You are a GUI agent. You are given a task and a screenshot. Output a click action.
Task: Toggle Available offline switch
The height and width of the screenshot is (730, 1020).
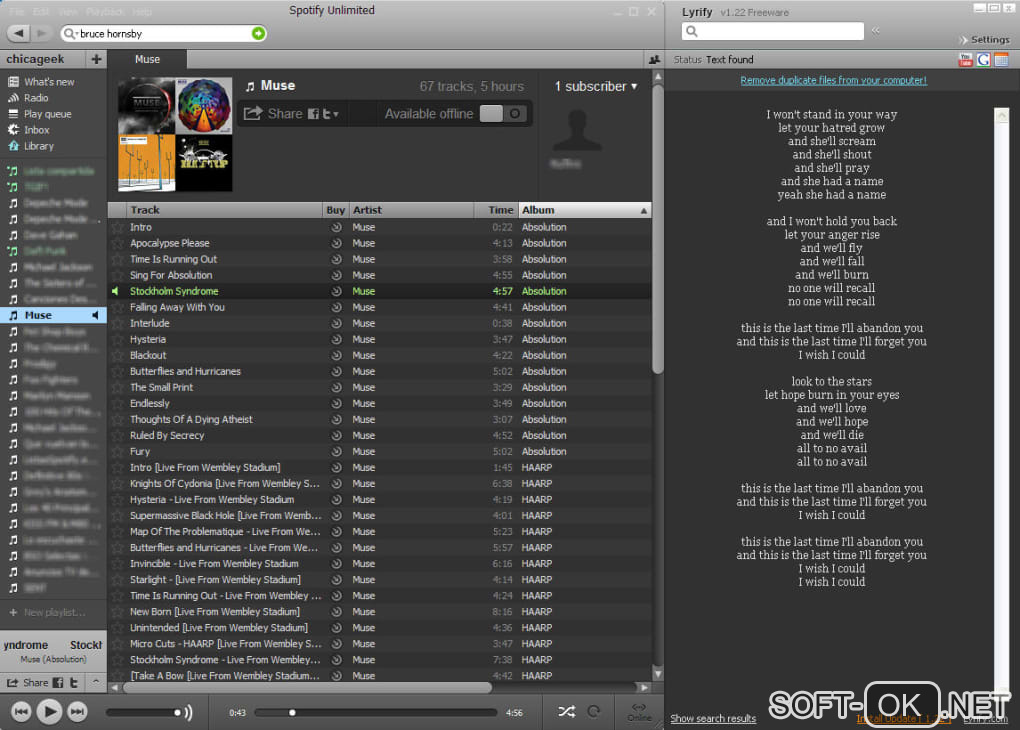pos(502,114)
